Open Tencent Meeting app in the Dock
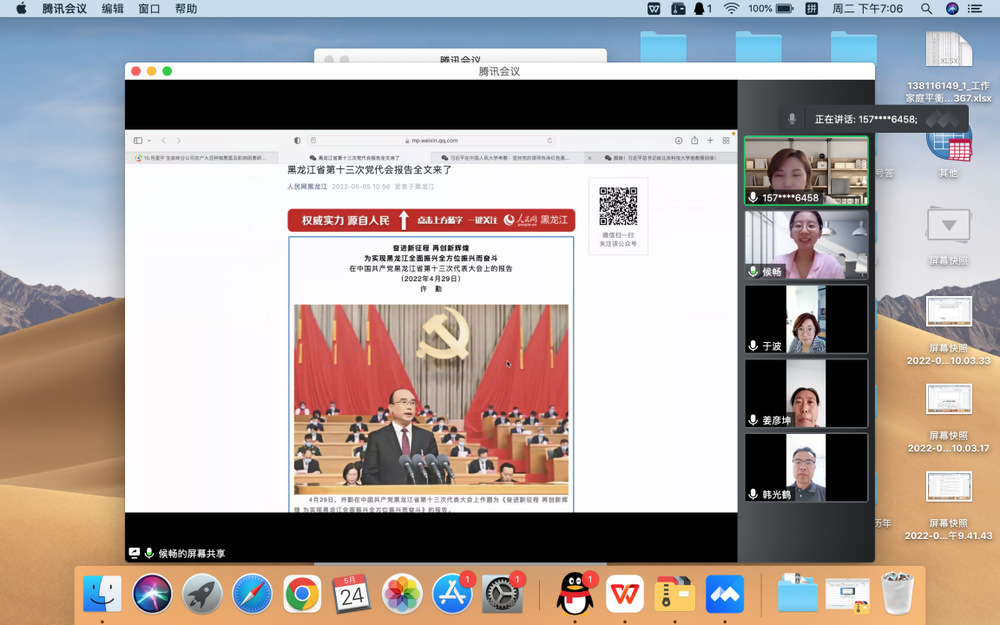 pyautogui.click(x=724, y=593)
